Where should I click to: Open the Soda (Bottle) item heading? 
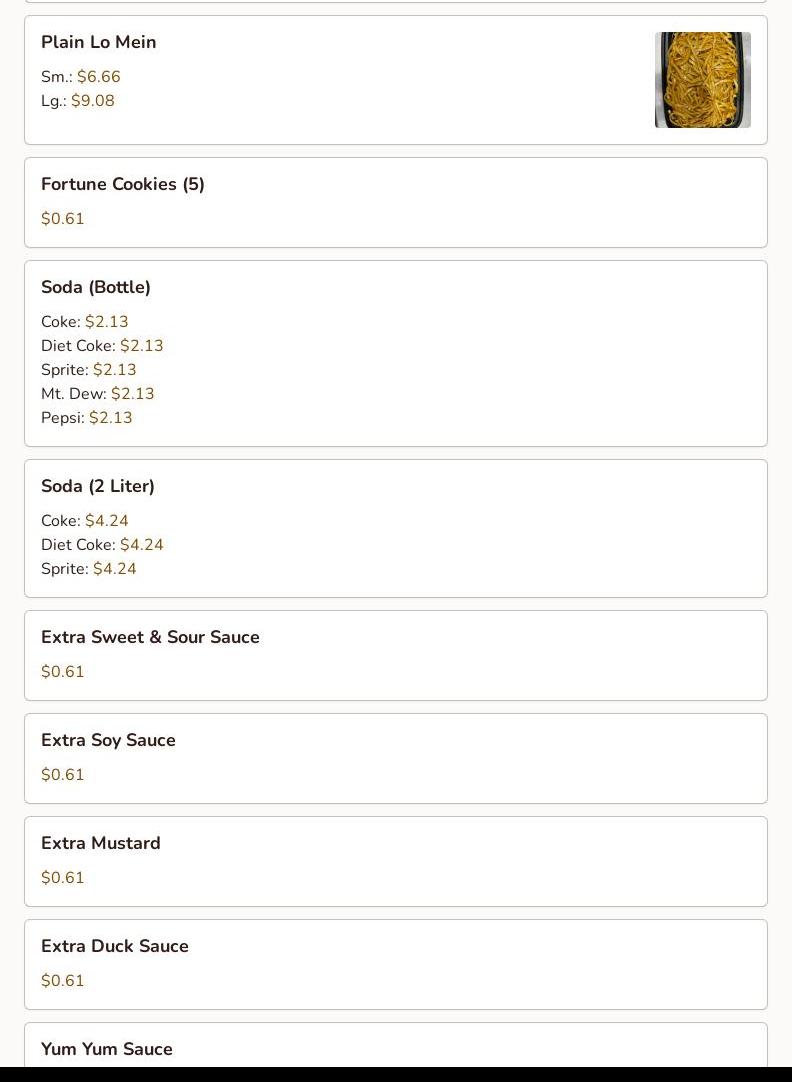pos(96,287)
